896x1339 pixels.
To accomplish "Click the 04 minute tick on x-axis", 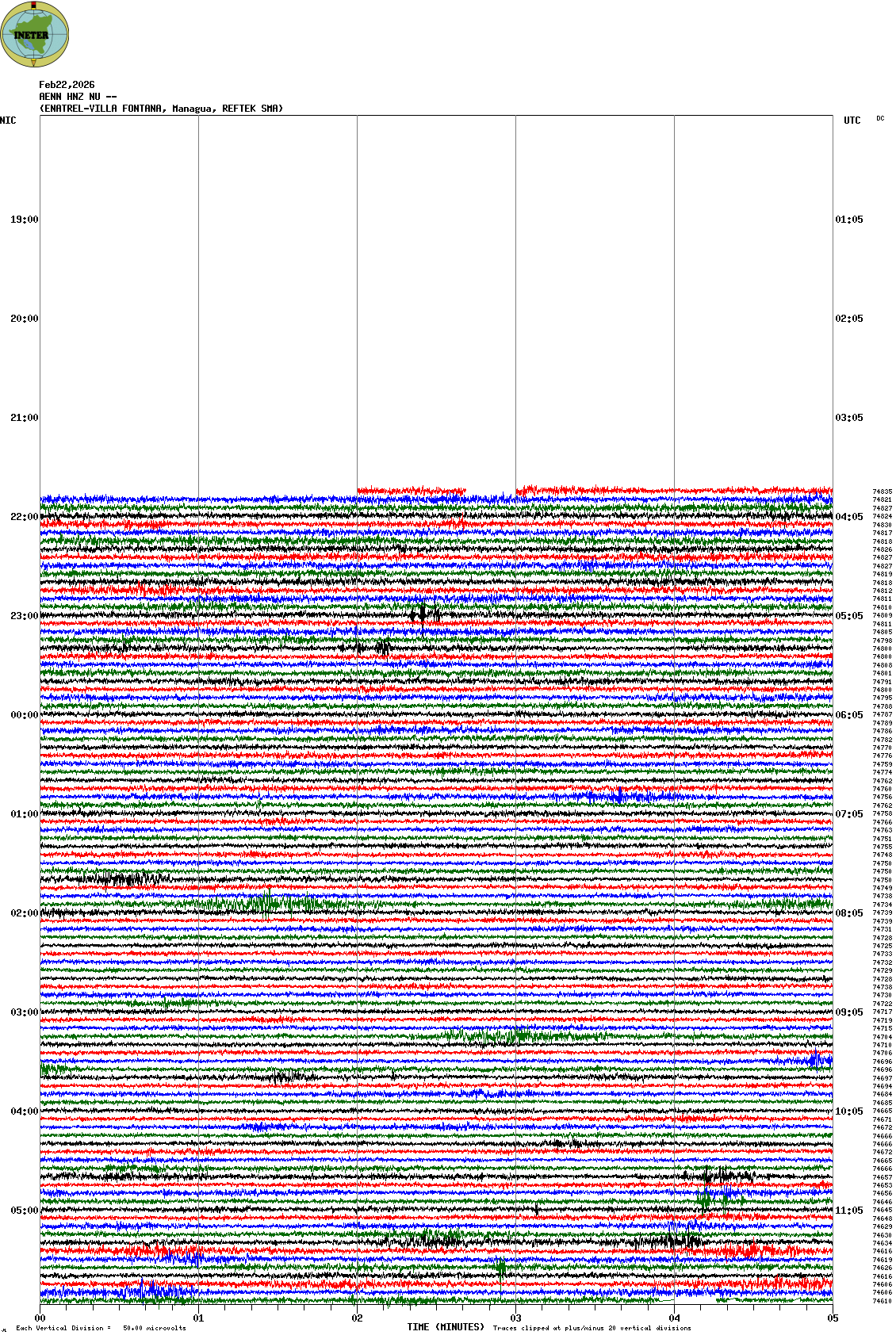I will tap(674, 1318).
